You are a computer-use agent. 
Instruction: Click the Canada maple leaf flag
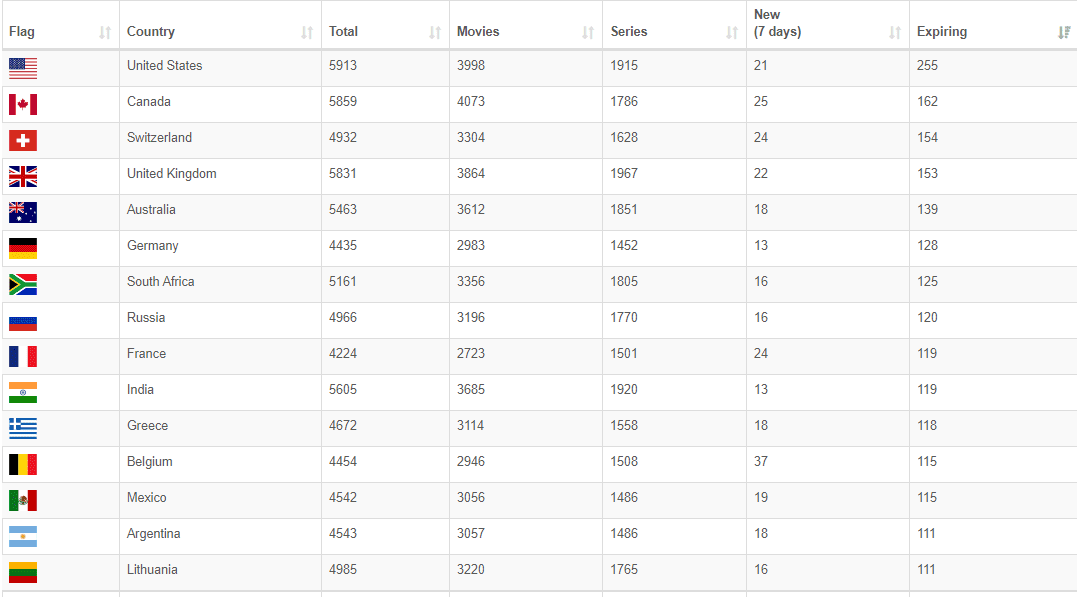click(x=23, y=104)
